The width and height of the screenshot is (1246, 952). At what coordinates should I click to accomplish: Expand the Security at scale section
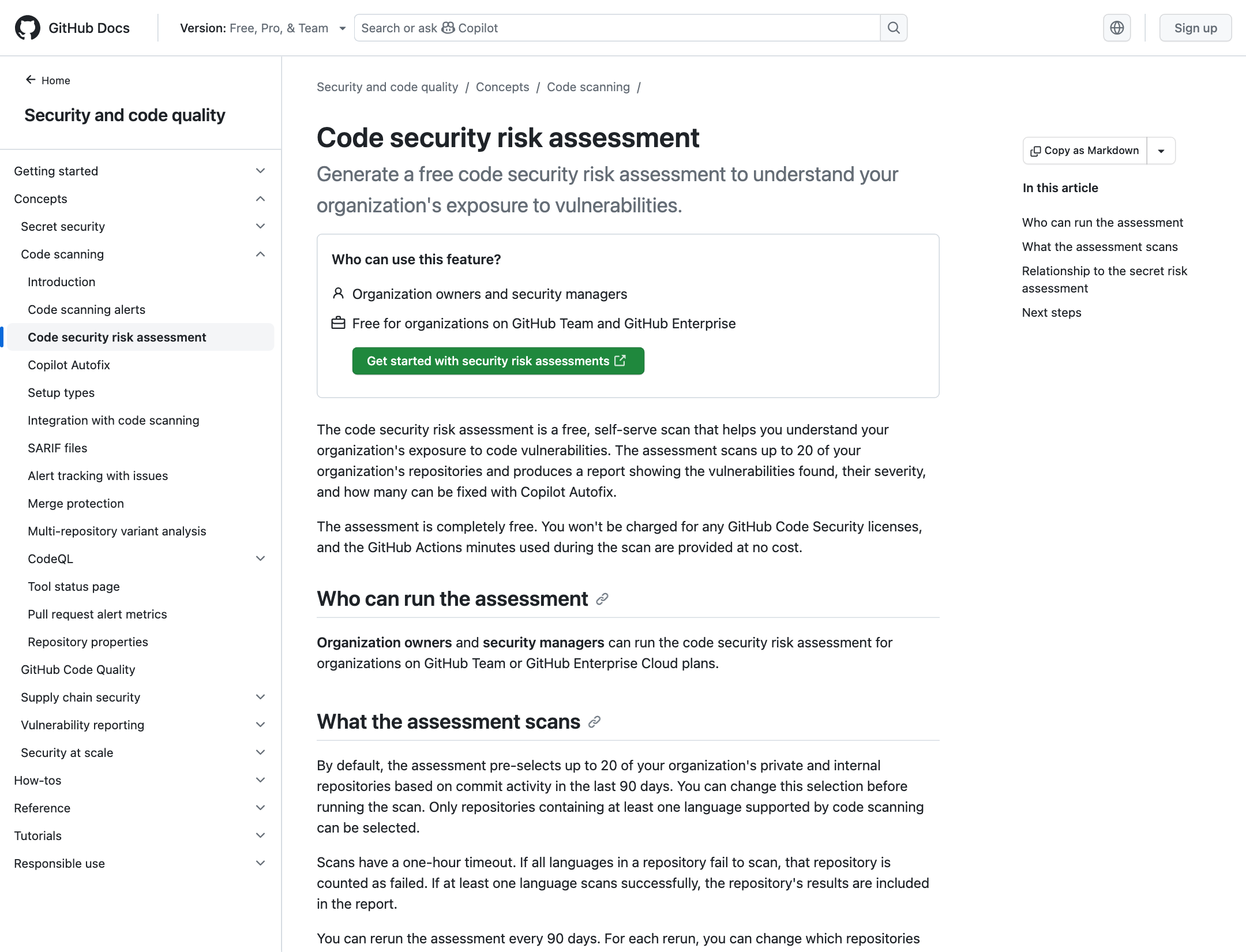[x=260, y=752]
